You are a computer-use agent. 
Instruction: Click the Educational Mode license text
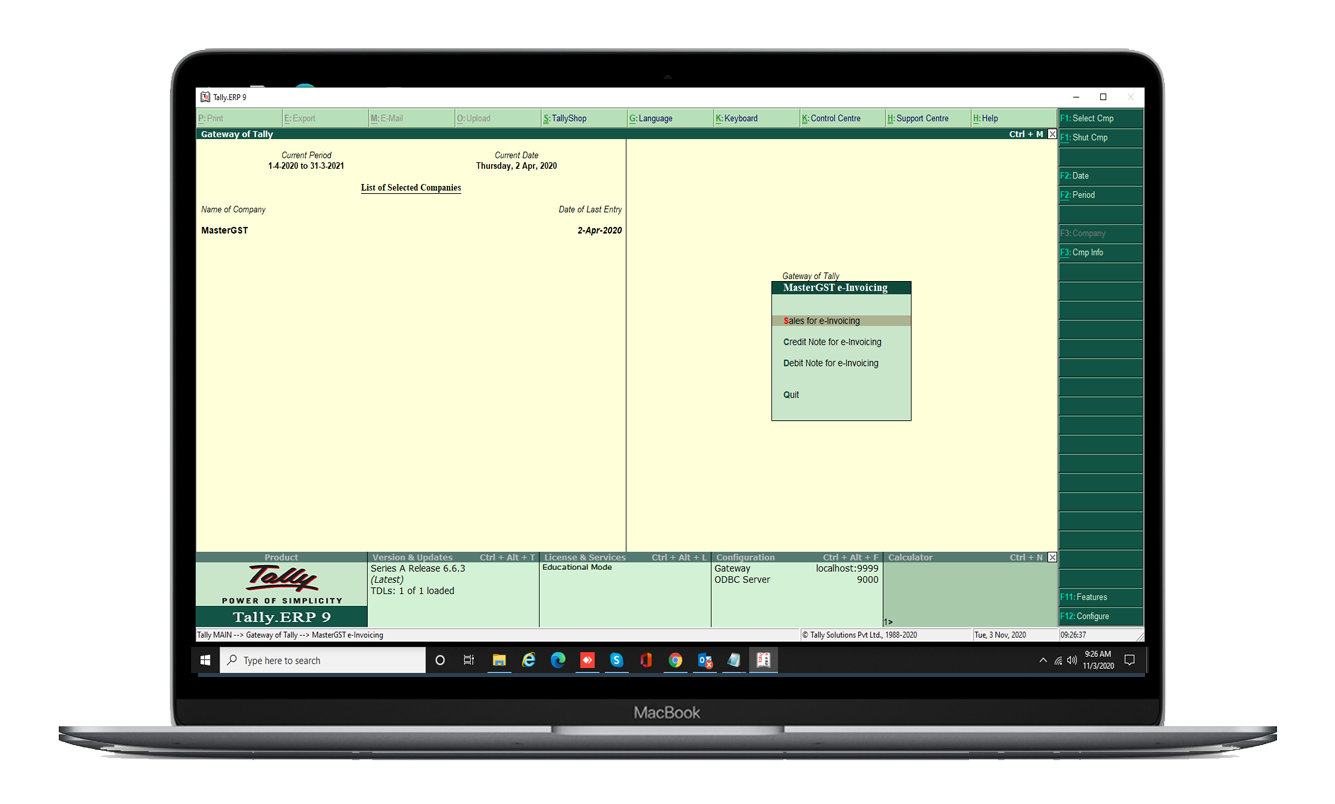[577, 567]
